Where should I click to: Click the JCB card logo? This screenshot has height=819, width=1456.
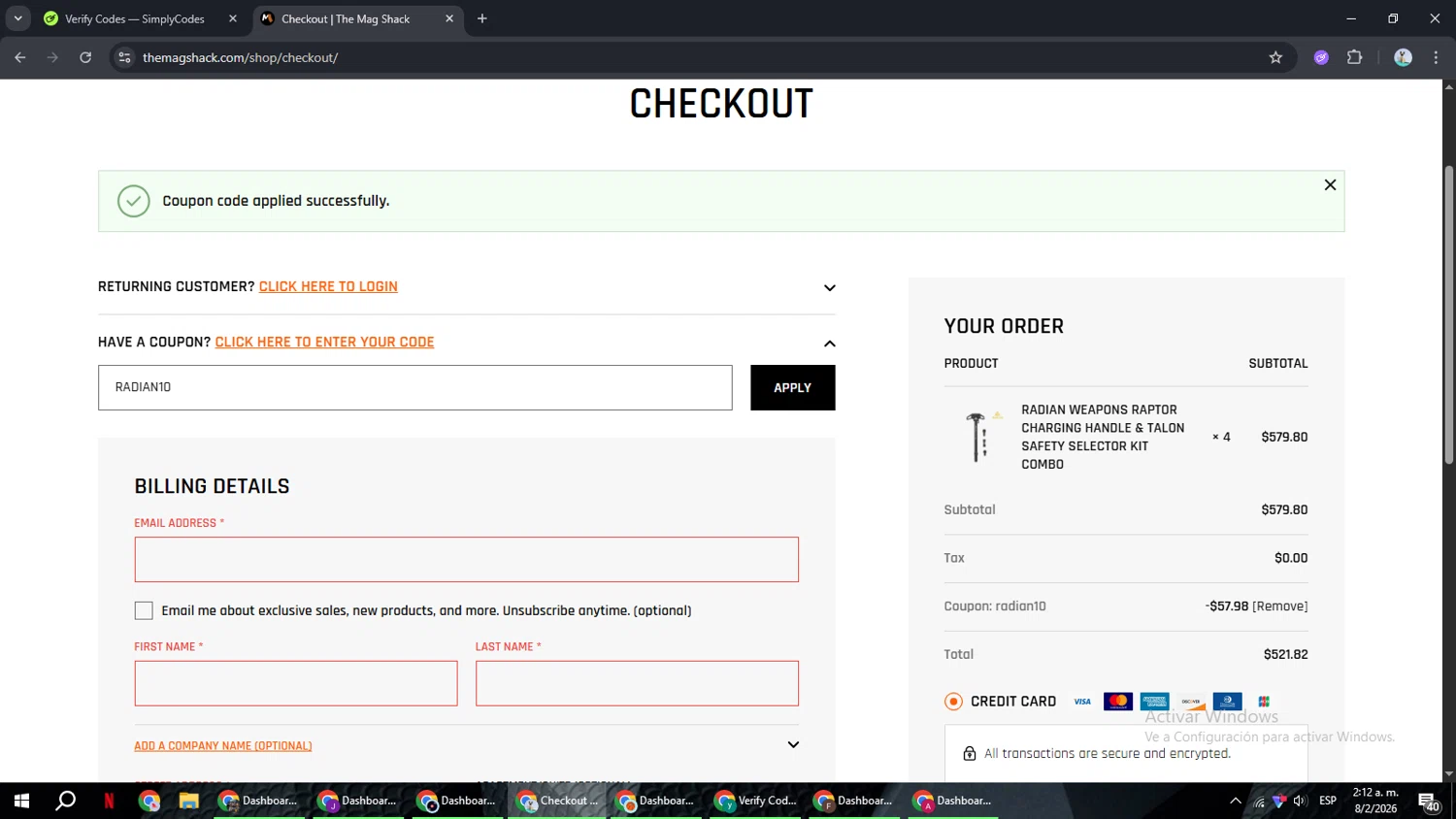1264,702
